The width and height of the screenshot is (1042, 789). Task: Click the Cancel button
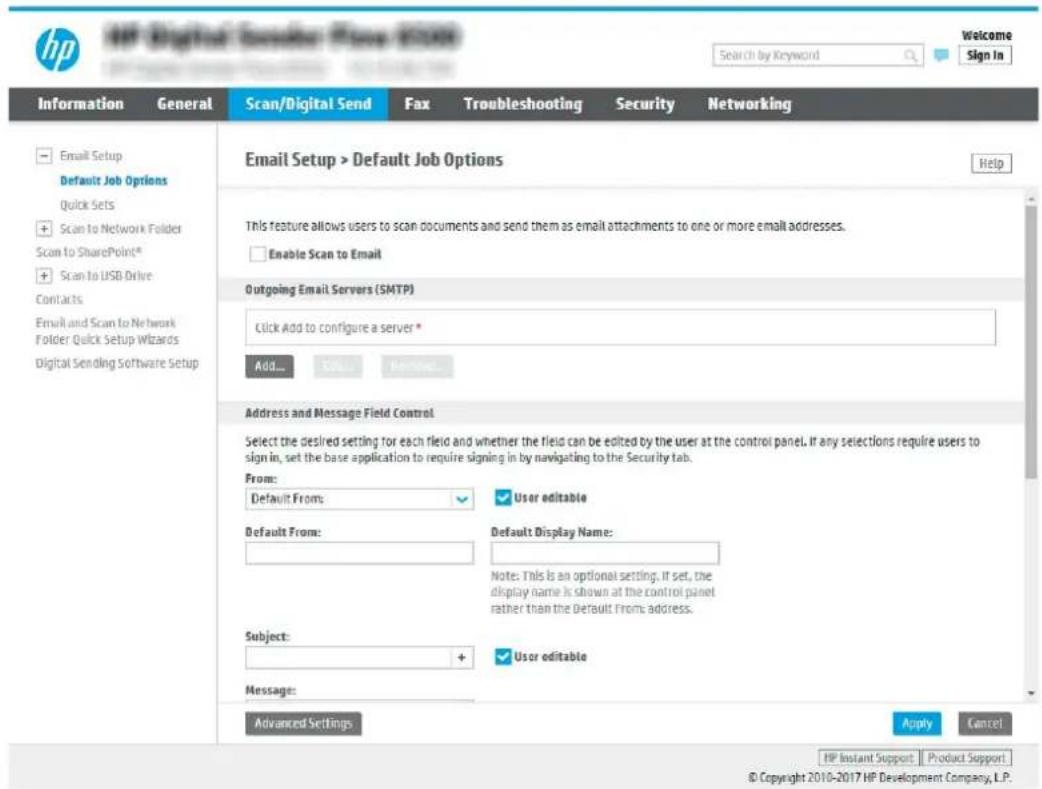click(985, 723)
